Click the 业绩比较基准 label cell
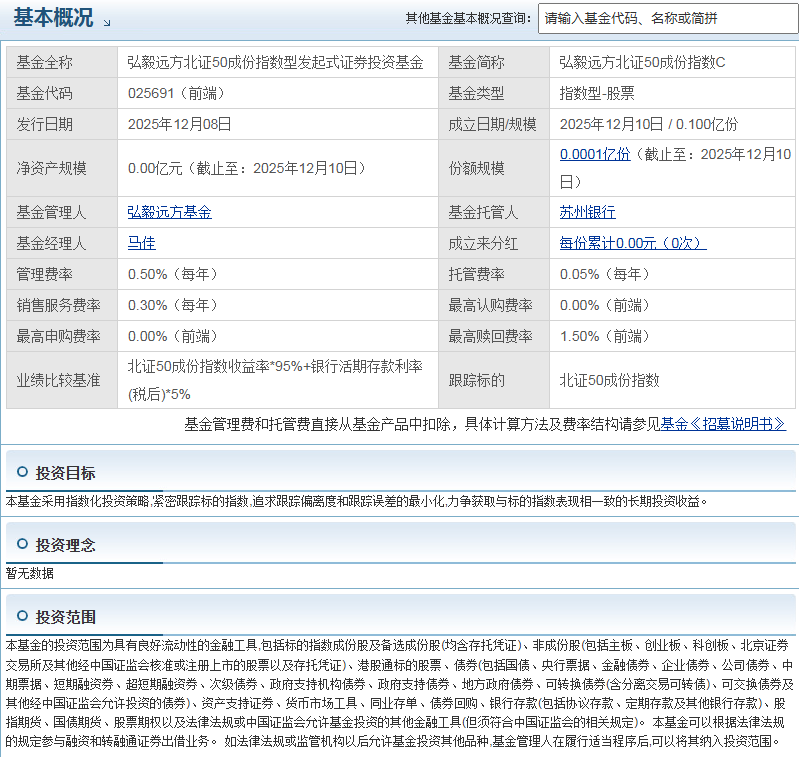 (62, 380)
